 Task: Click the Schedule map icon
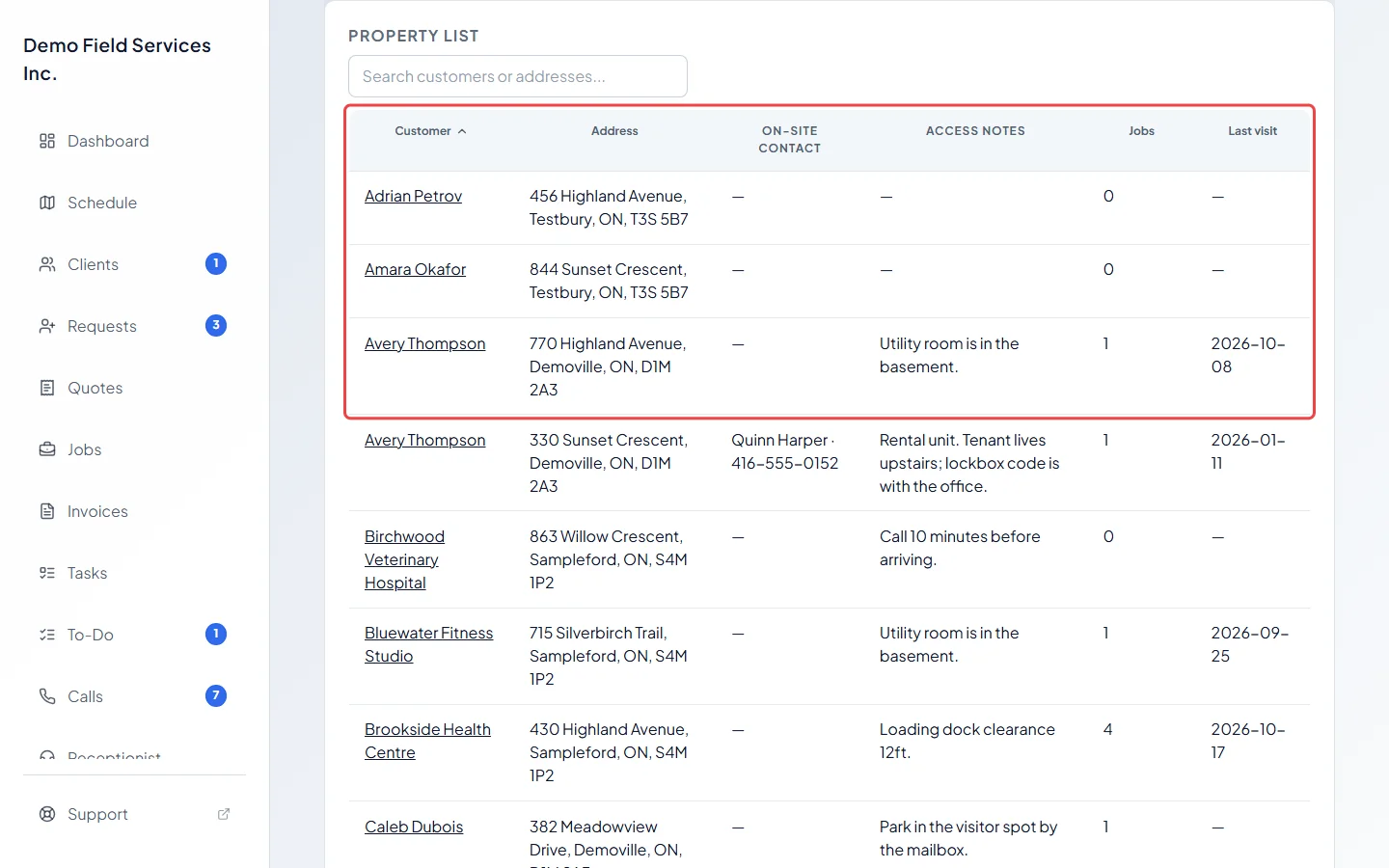point(47,203)
